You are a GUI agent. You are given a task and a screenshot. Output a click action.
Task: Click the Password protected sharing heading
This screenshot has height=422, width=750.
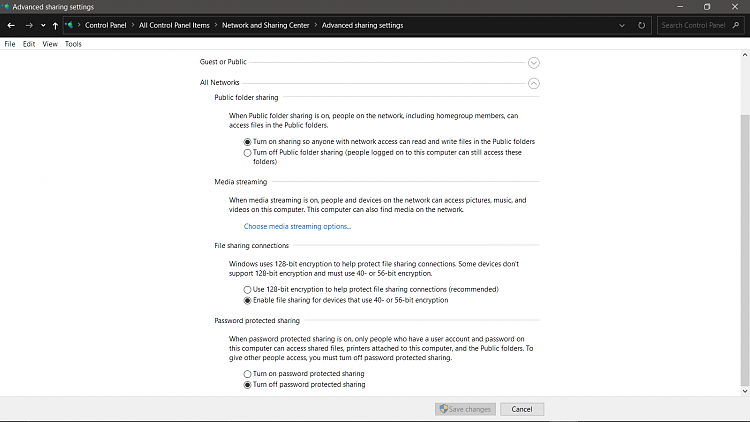tap(257, 321)
